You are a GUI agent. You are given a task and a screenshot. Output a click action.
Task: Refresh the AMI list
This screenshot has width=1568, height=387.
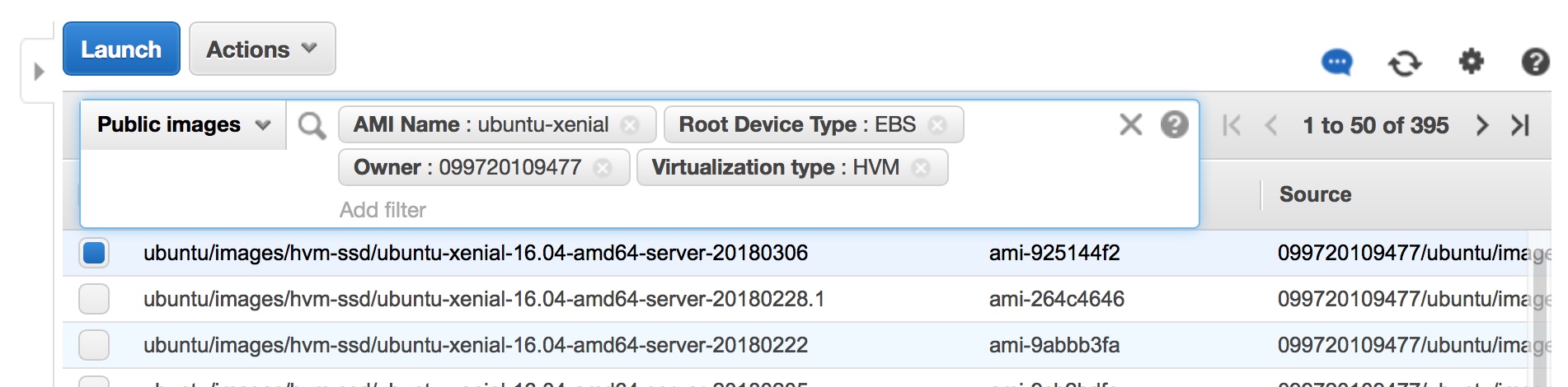(1404, 63)
